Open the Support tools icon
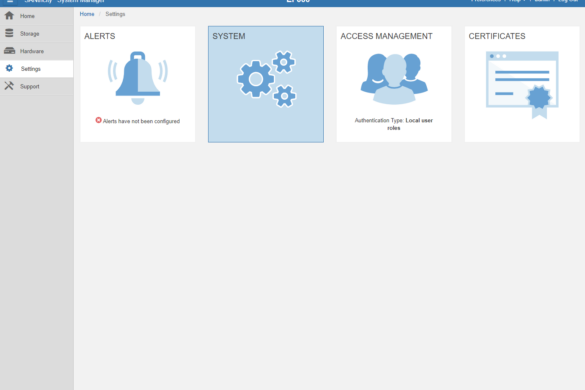This screenshot has height=390, width=585. click(x=9, y=86)
